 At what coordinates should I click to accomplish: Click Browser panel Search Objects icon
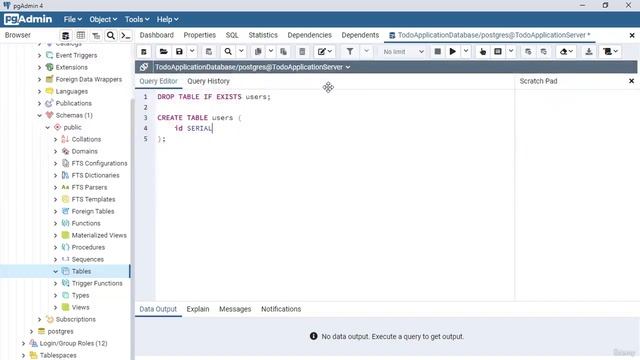tap(111, 36)
